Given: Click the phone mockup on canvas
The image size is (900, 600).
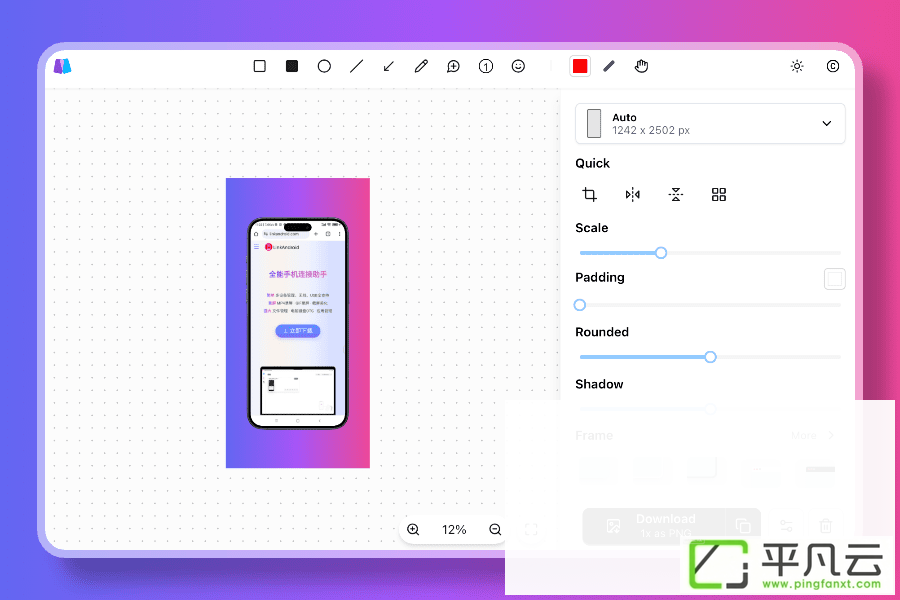Looking at the screenshot, I should 297,323.
